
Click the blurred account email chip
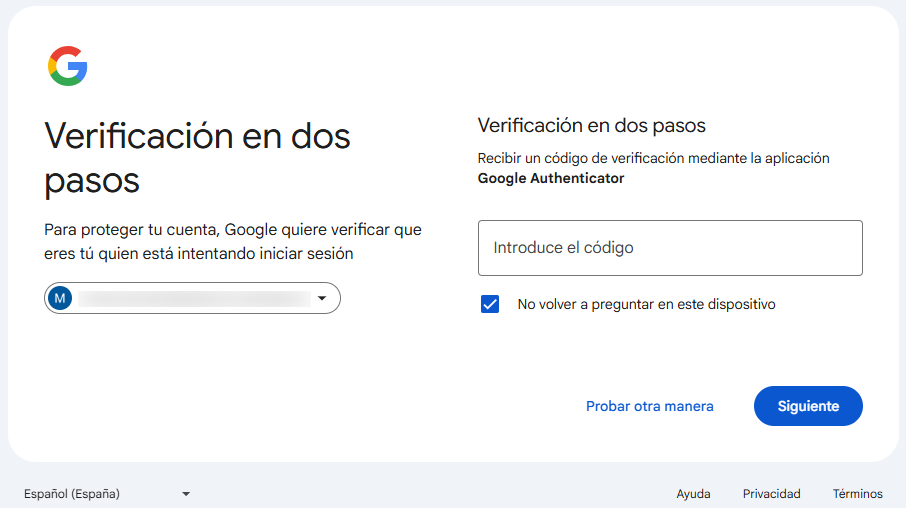coord(192,298)
